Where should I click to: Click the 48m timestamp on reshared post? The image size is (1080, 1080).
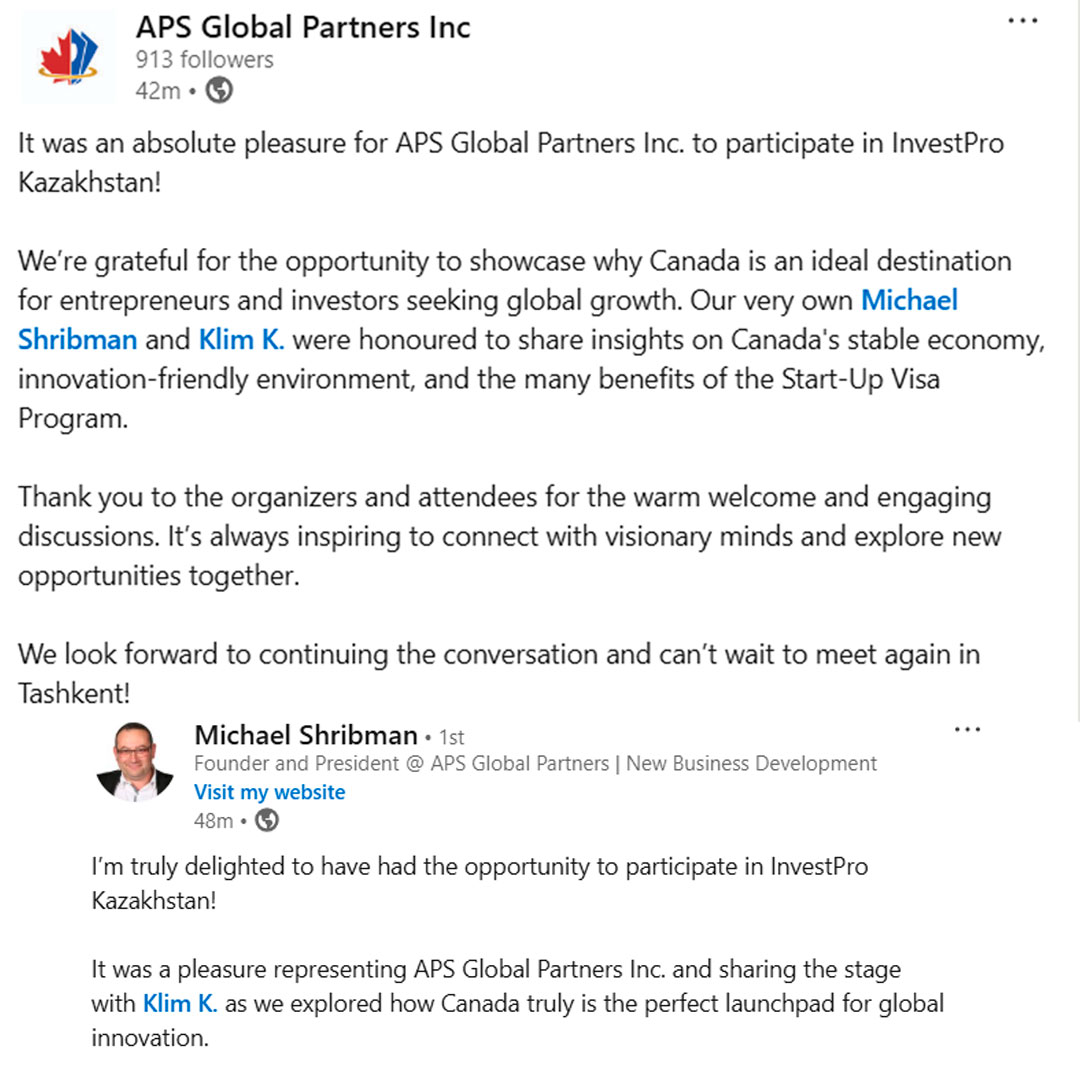pos(212,821)
